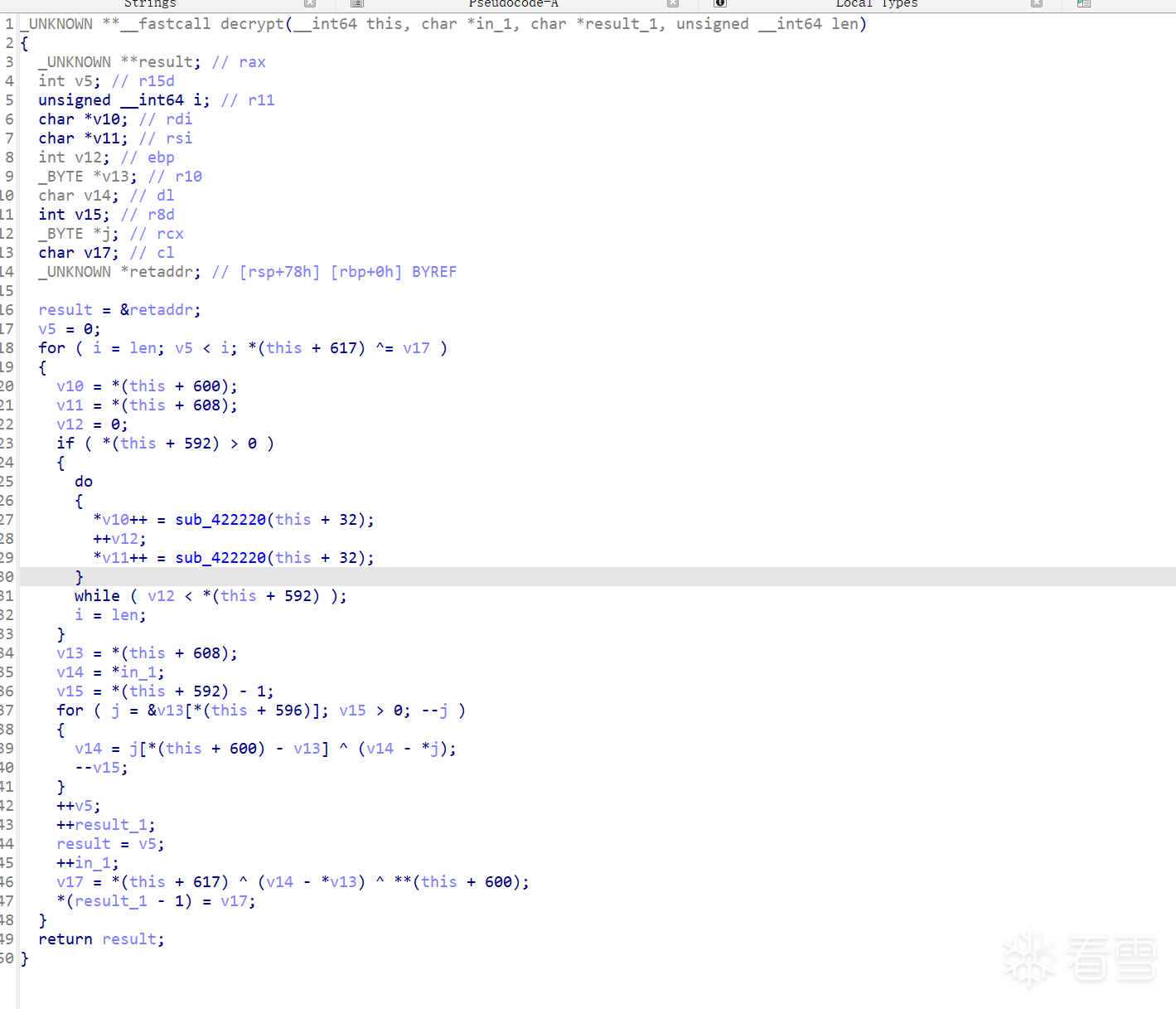Click the 'for ( j = &v13[' loop header
Image resolution: width=1176 pixels, height=1009 pixels.
point(261,711)
